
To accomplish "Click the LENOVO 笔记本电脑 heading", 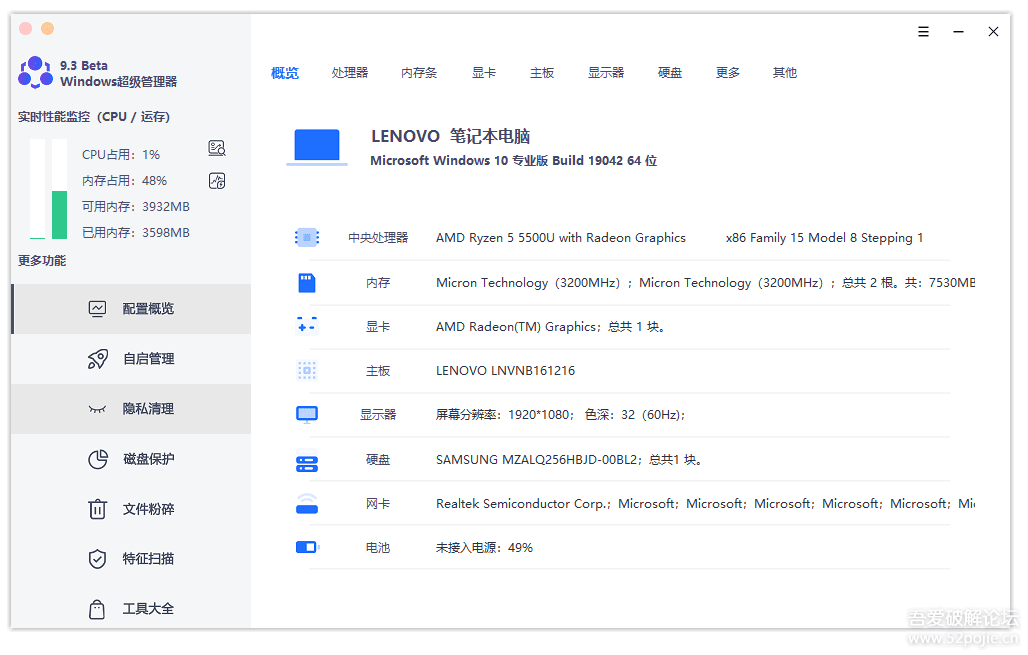I will tap(451, 136).
